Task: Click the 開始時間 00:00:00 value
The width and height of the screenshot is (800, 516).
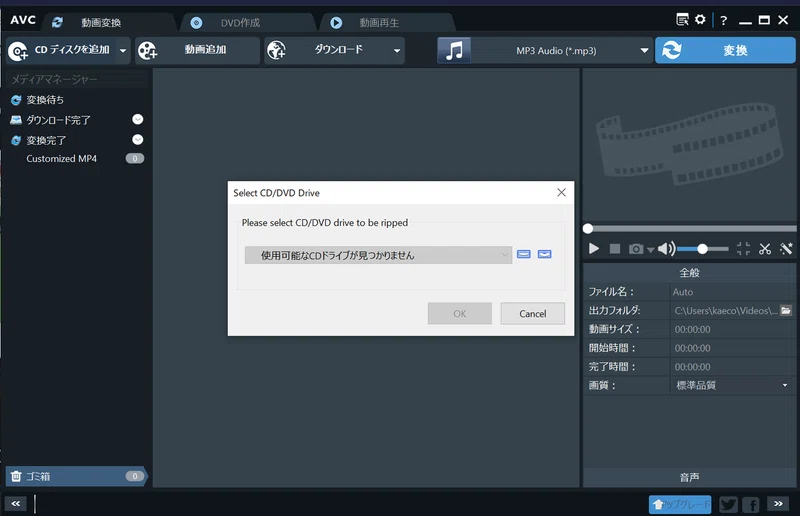Action: click(x=692, y=348)
